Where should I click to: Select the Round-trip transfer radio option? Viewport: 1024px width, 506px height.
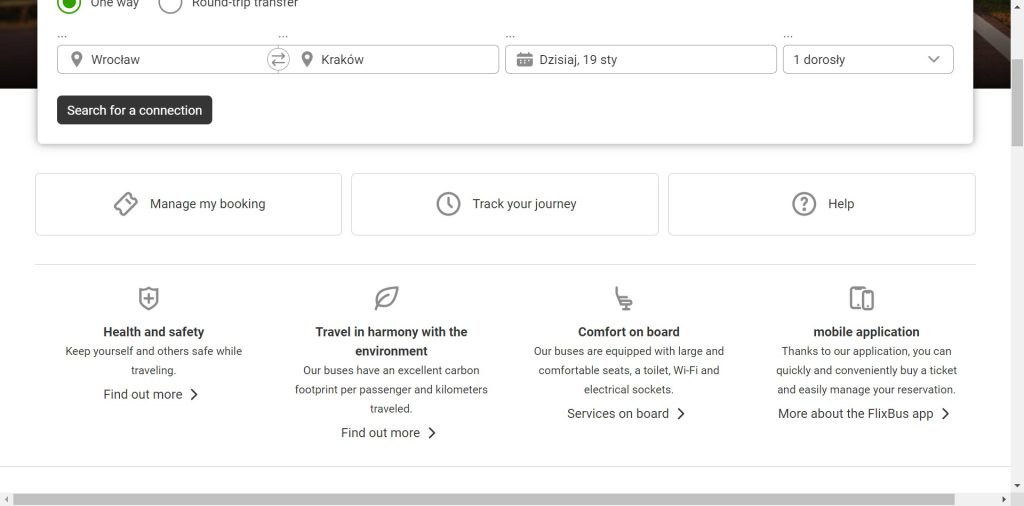(x=171, y=3)
